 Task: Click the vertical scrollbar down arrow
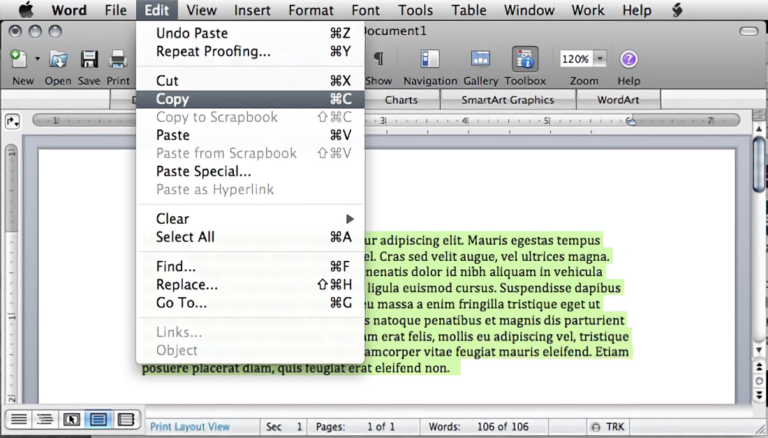coord(759,349)
